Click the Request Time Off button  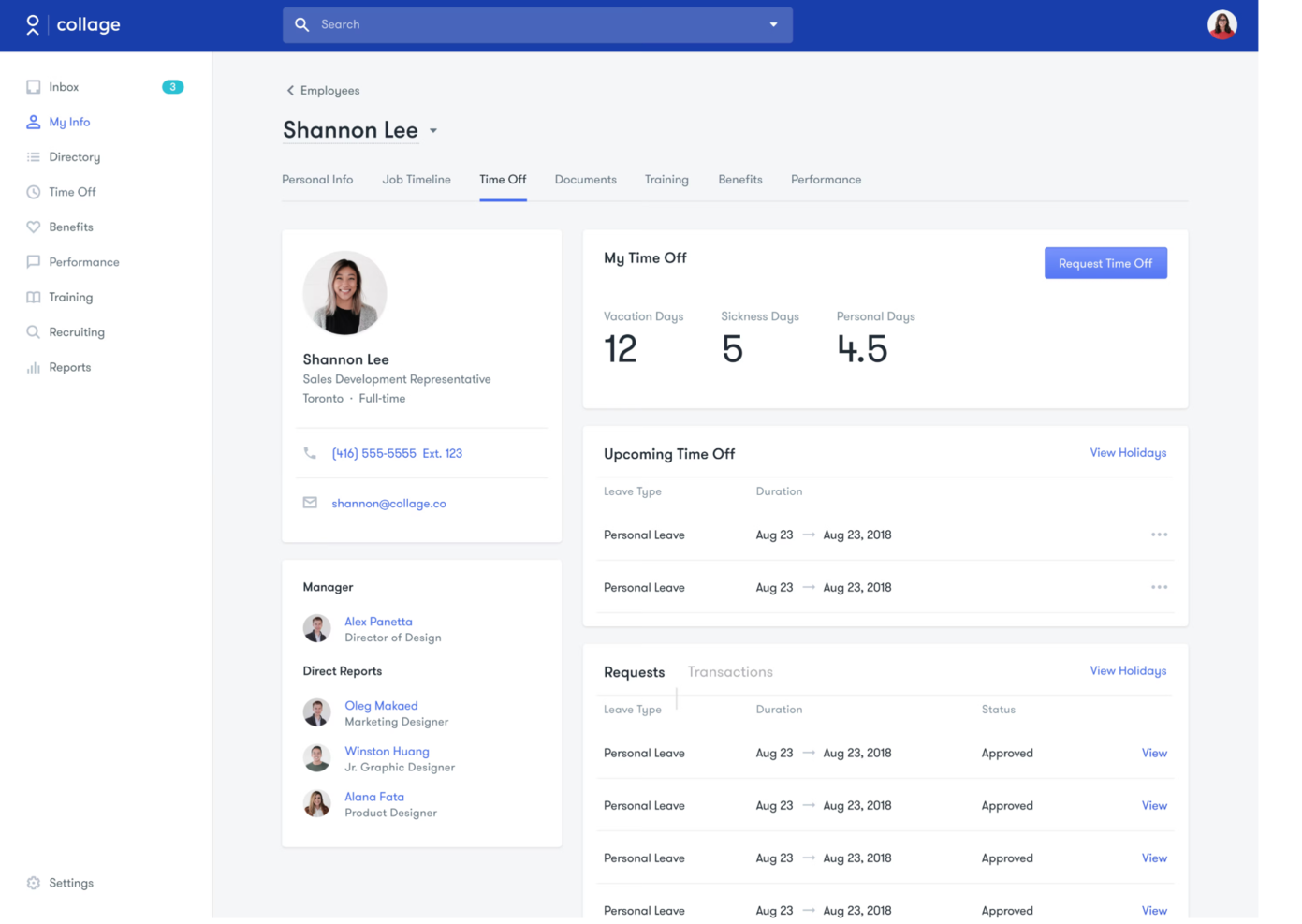[x=1105, y=263]
